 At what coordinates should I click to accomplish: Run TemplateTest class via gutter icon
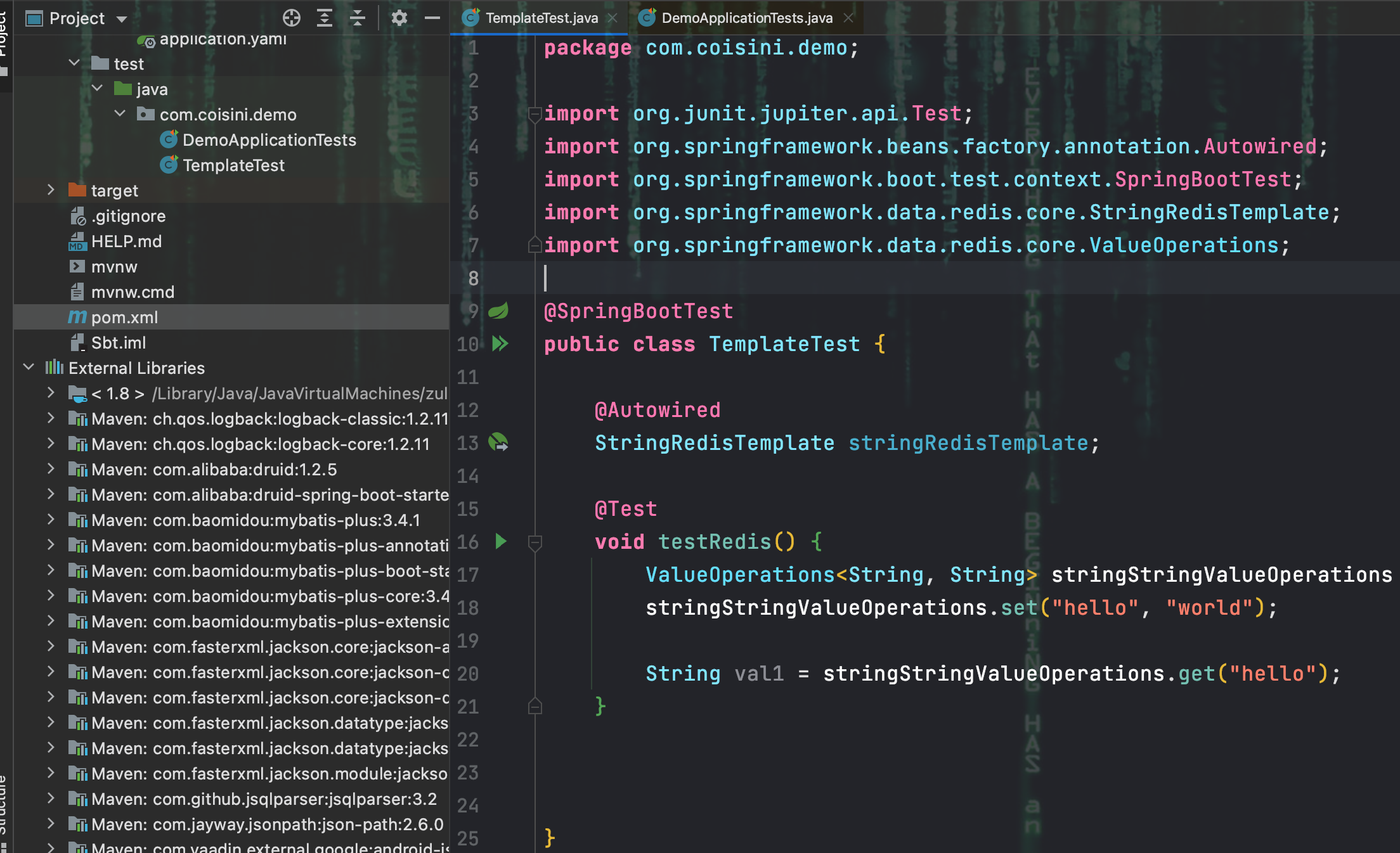[500, 344]
